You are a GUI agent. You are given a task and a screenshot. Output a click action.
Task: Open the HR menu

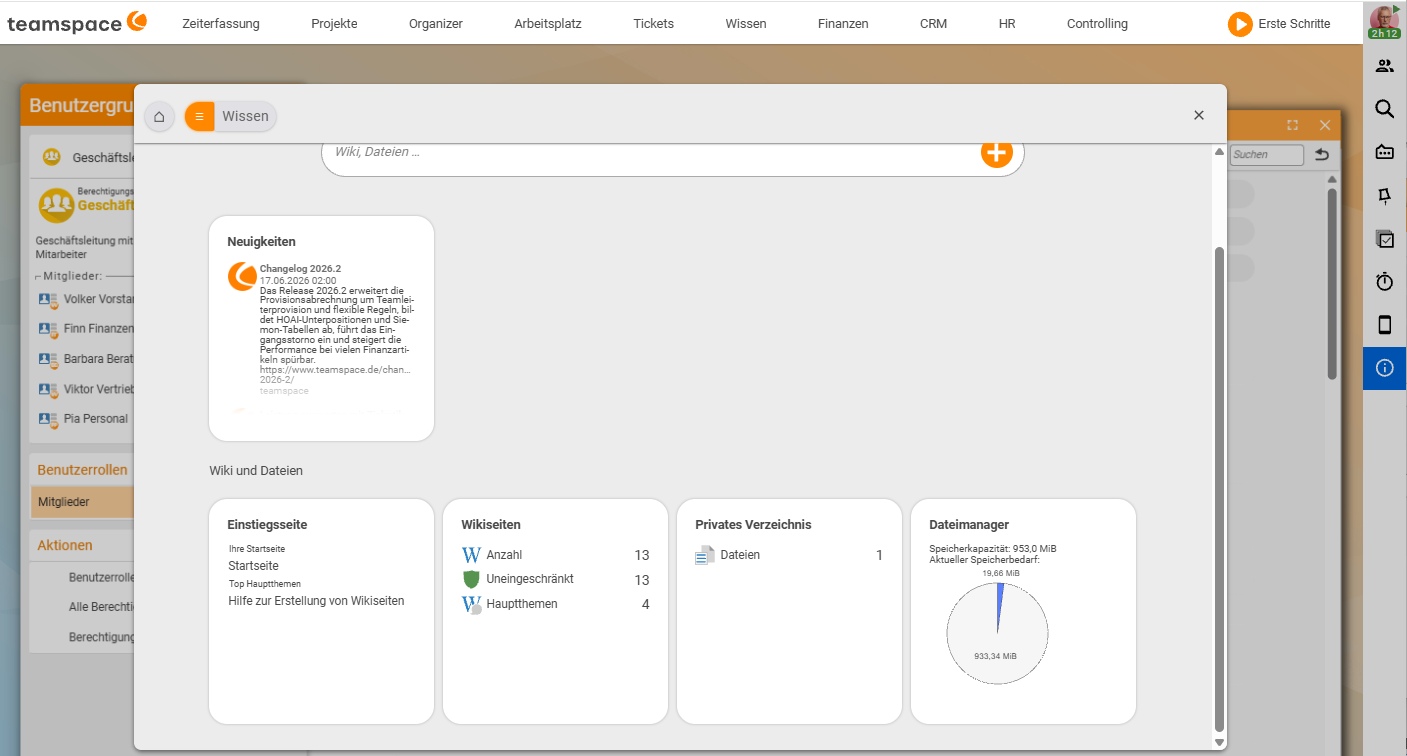tap(1007, 24)
